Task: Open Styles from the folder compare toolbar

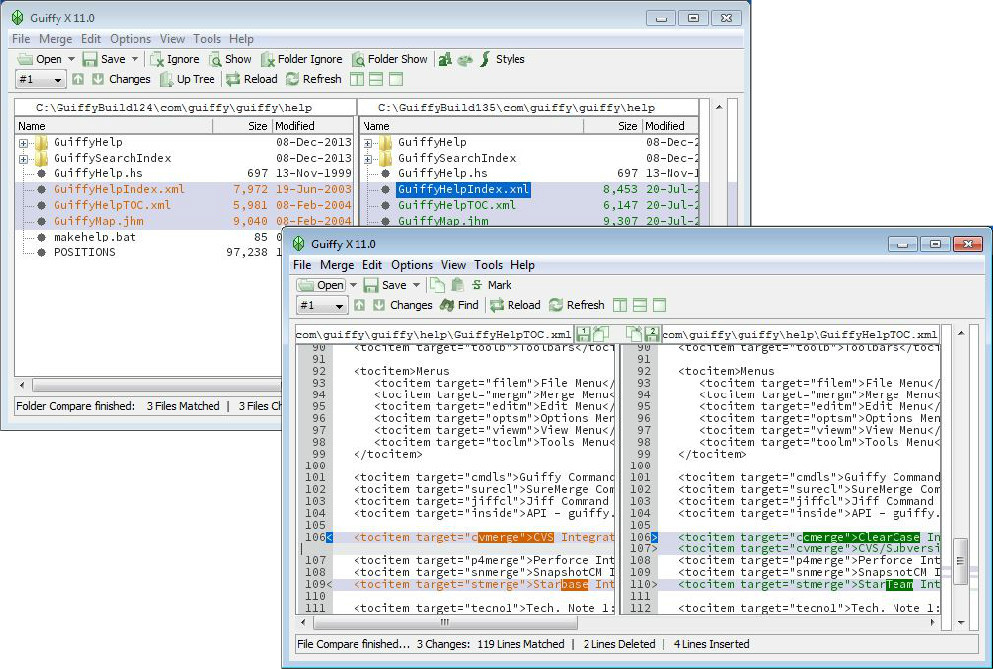Action: coord(502,59)
